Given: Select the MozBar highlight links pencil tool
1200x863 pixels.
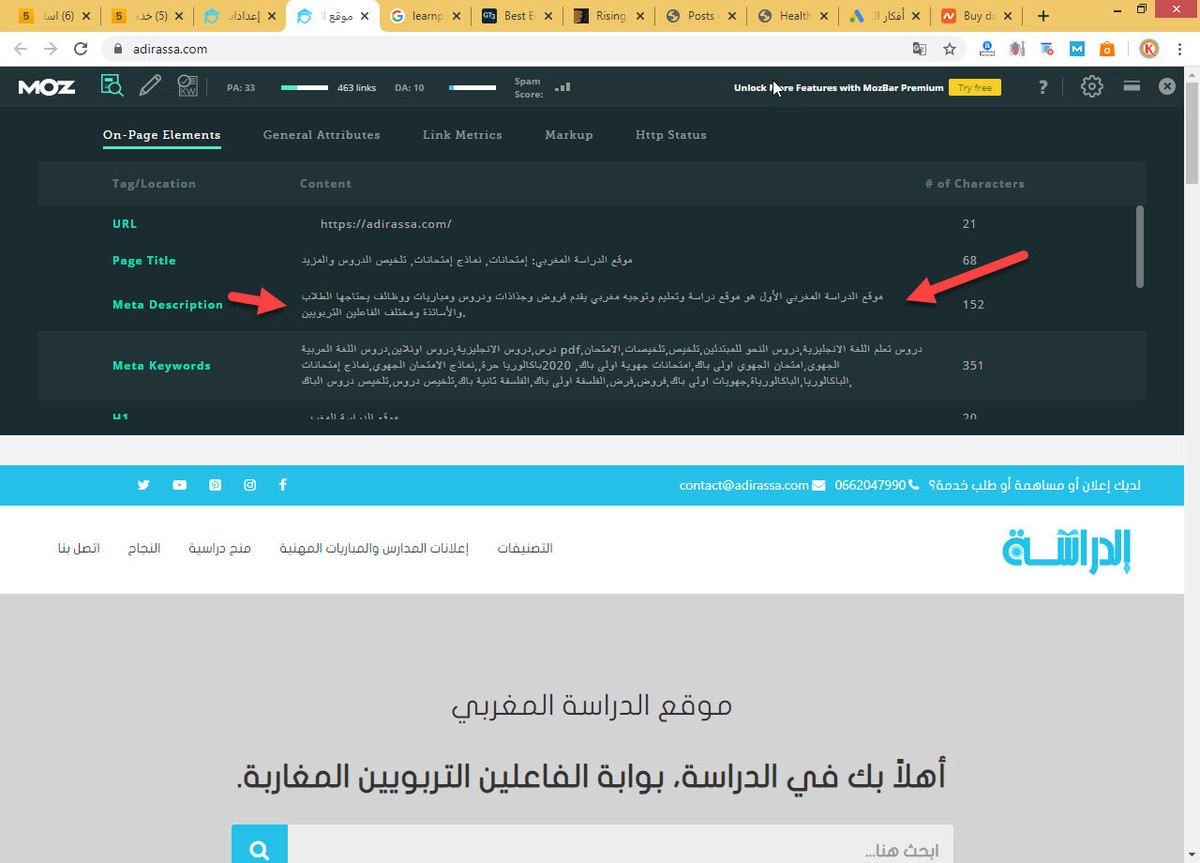Looking at the screenshot, I should point(150,86).
